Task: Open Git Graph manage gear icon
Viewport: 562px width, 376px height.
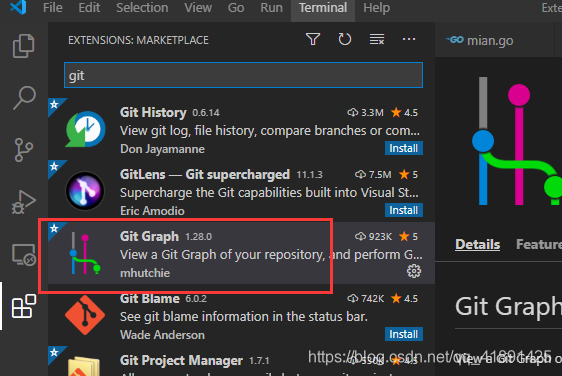Action: click(x=414, y=271)
